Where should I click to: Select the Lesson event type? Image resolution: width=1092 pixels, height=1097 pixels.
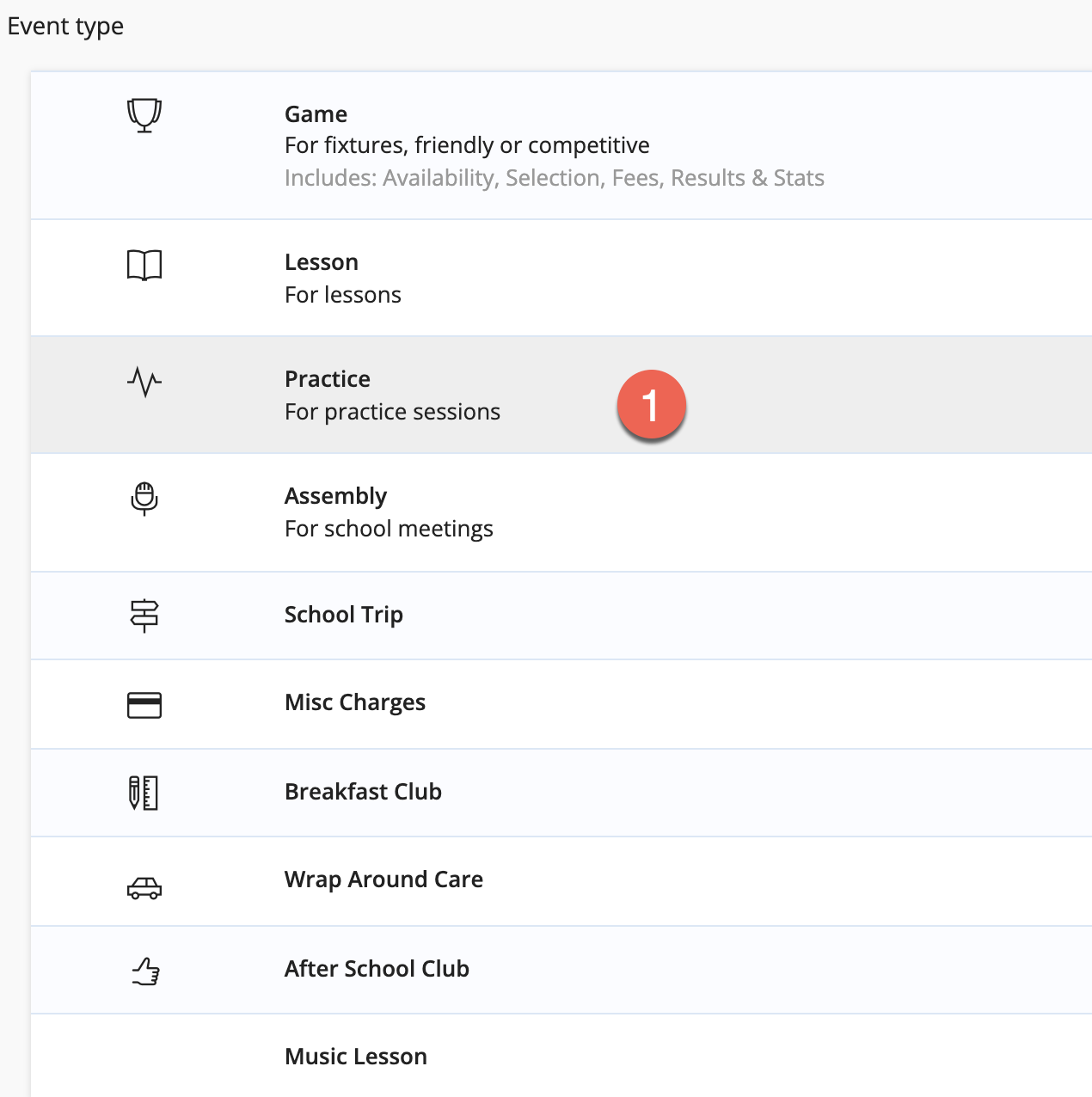(561, 278)
